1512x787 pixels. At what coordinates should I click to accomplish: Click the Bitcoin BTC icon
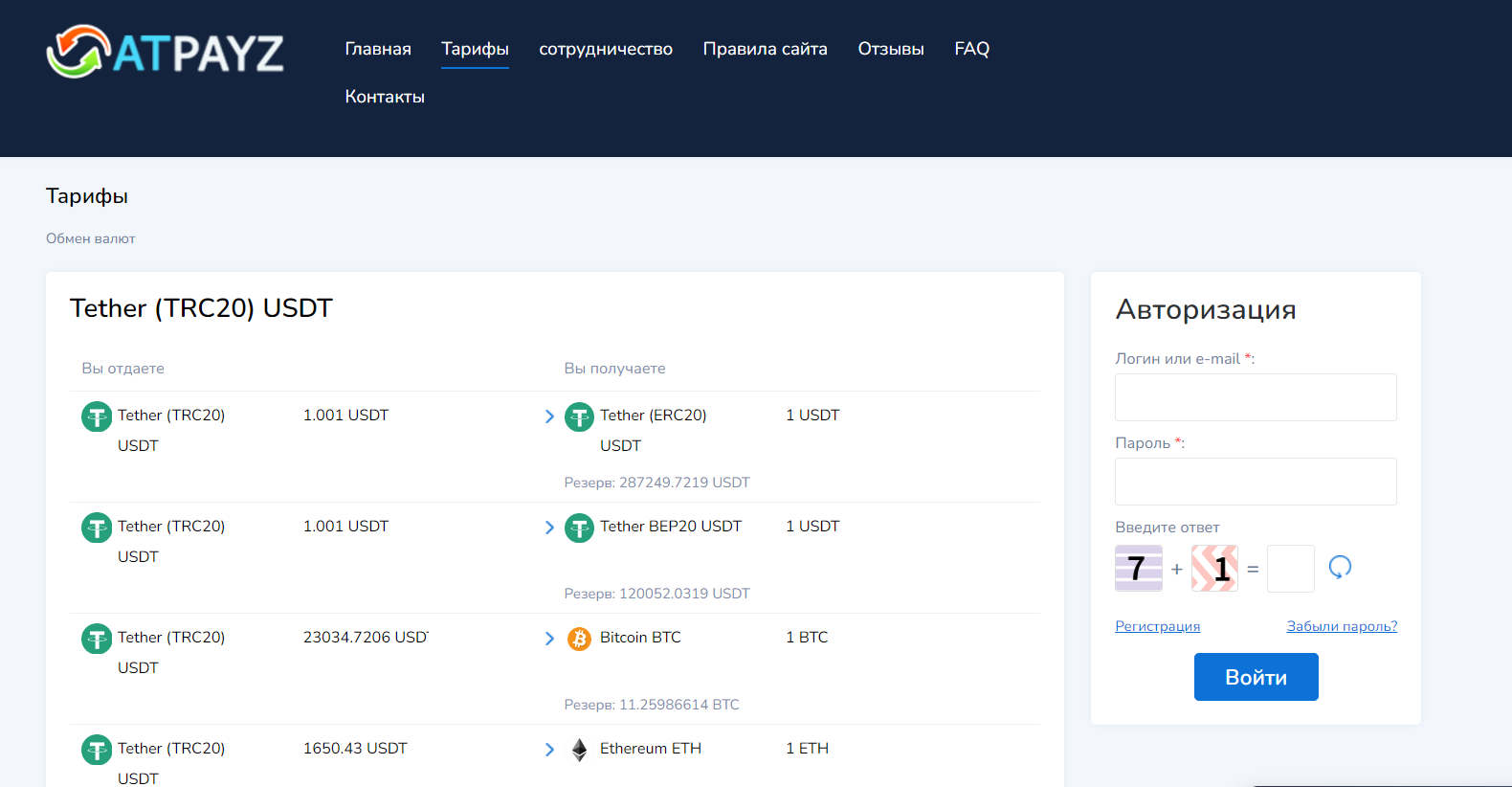(579, 639)
